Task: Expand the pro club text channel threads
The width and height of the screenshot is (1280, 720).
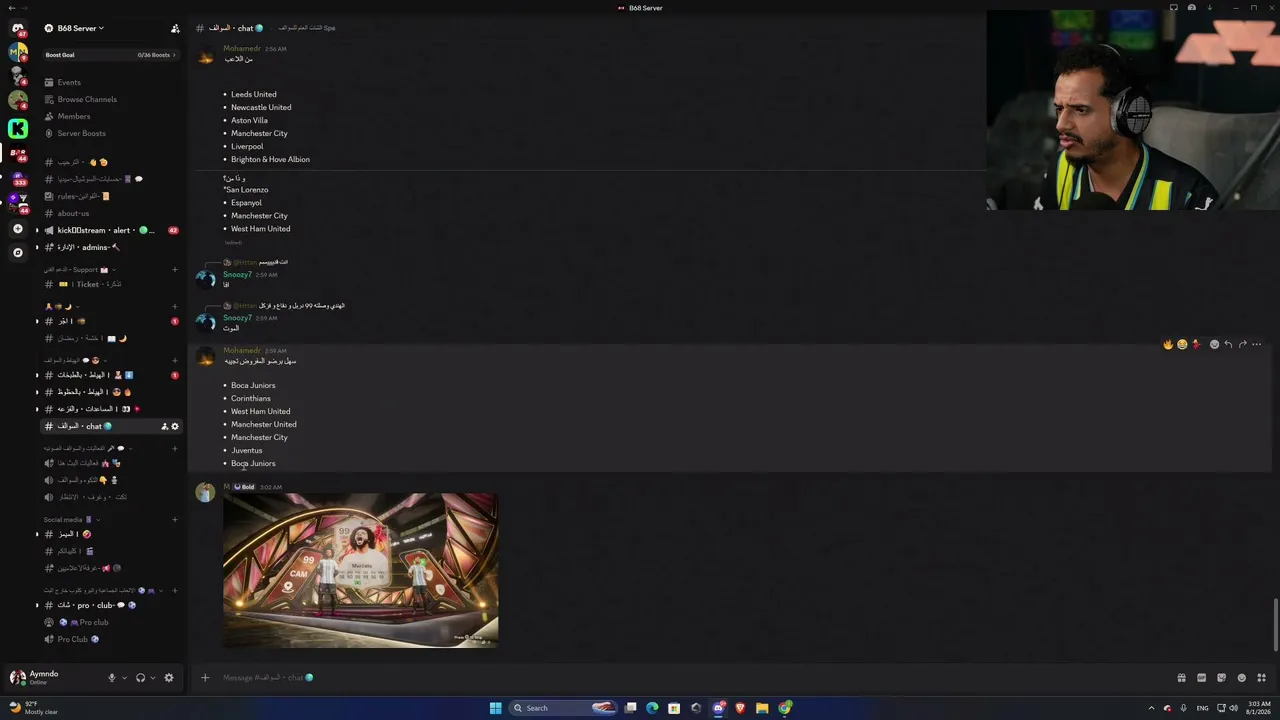Action: 37,605
